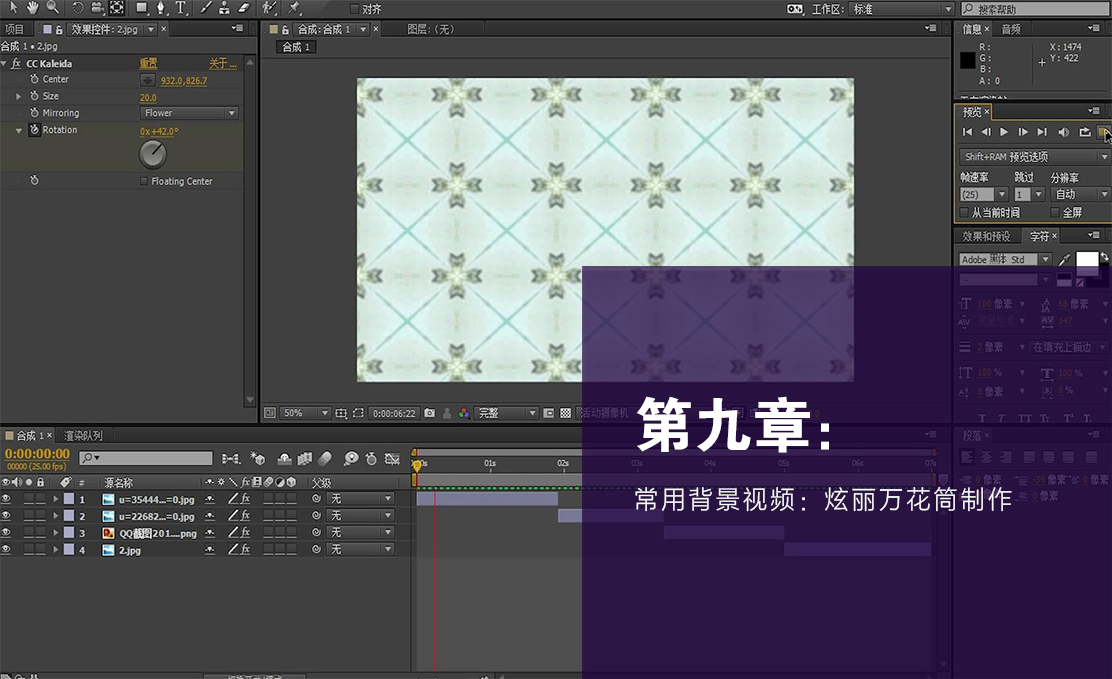Select the Pan Behind anchor point tool
The image size is (1112, 679).
coord(117,8)
